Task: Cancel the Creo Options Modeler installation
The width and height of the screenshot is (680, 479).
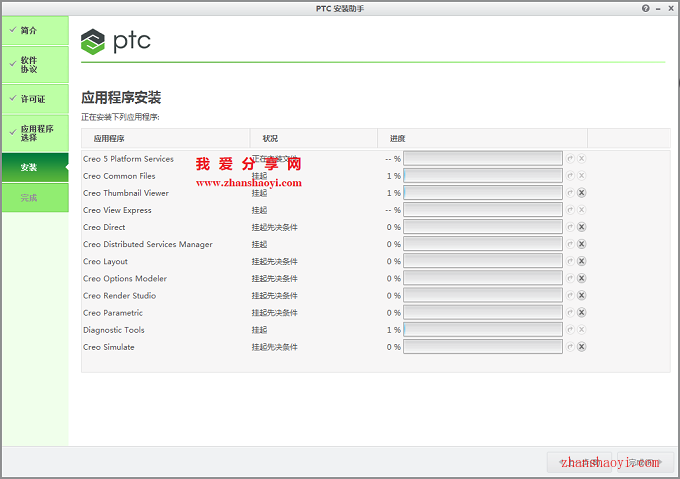Action: [x=582, y=278]
